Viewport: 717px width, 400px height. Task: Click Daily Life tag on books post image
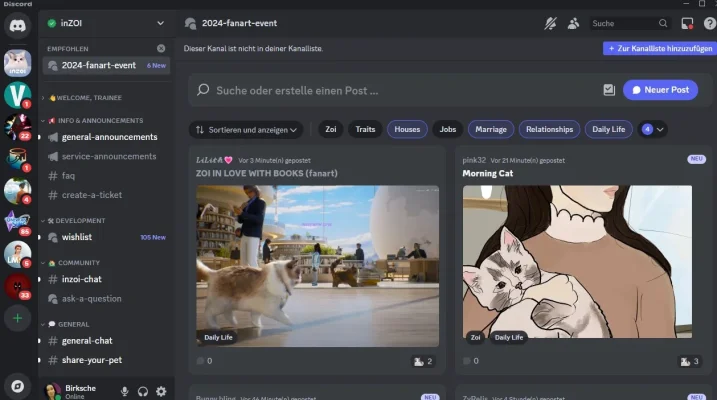[x=218, y=337]
